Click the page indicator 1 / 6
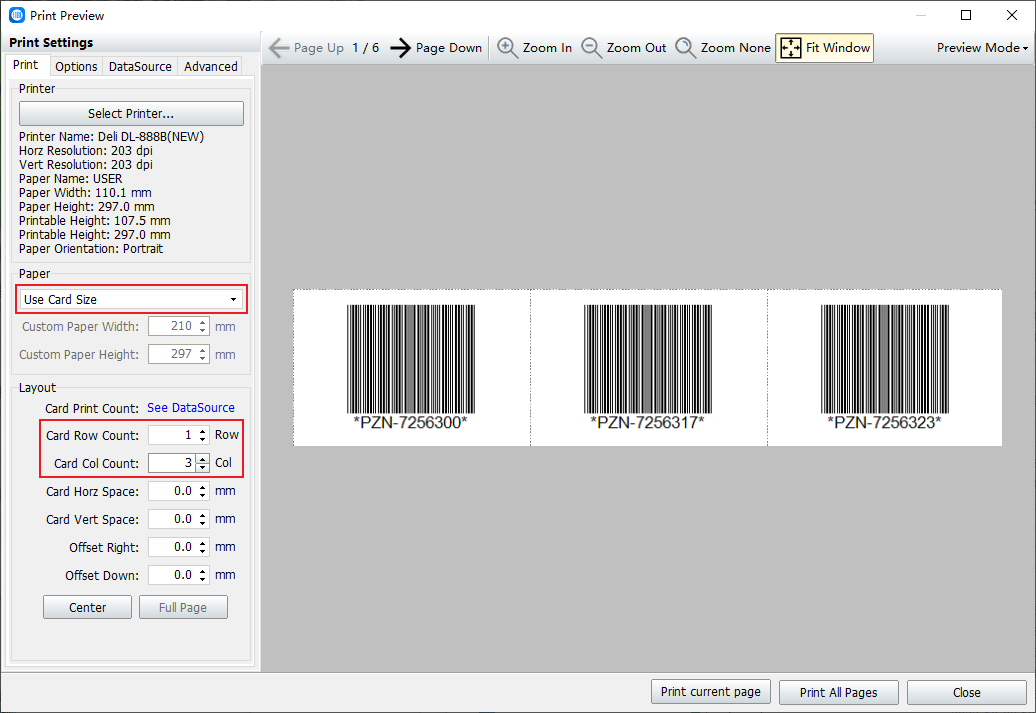The height and width of the screenshot is (713, 1036). click(365, 48)
